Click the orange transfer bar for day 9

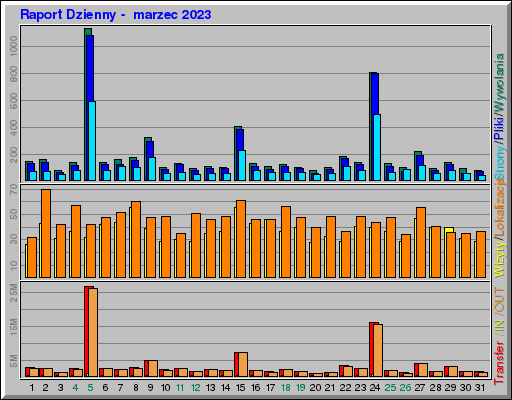point(153,369)
